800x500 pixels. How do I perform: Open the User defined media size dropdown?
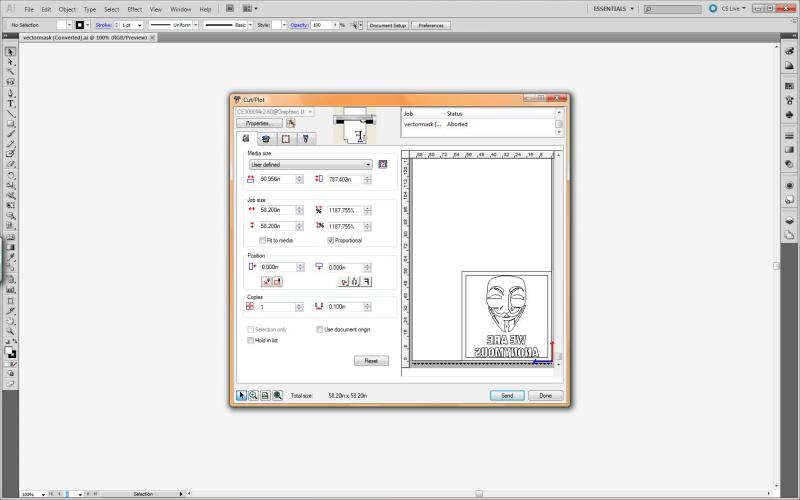(x=311, y=165)
